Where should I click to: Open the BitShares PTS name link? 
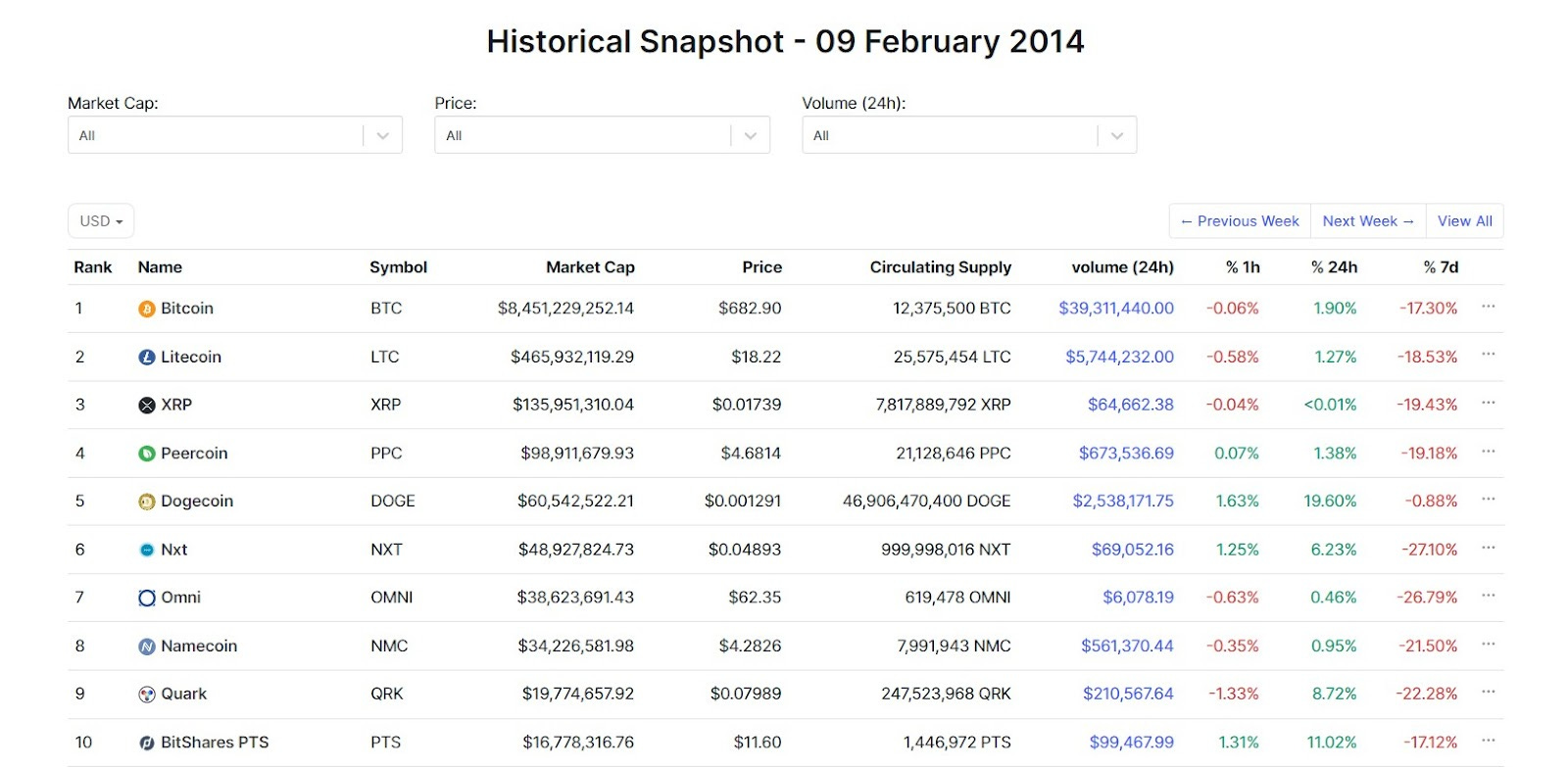coord(215,743)
